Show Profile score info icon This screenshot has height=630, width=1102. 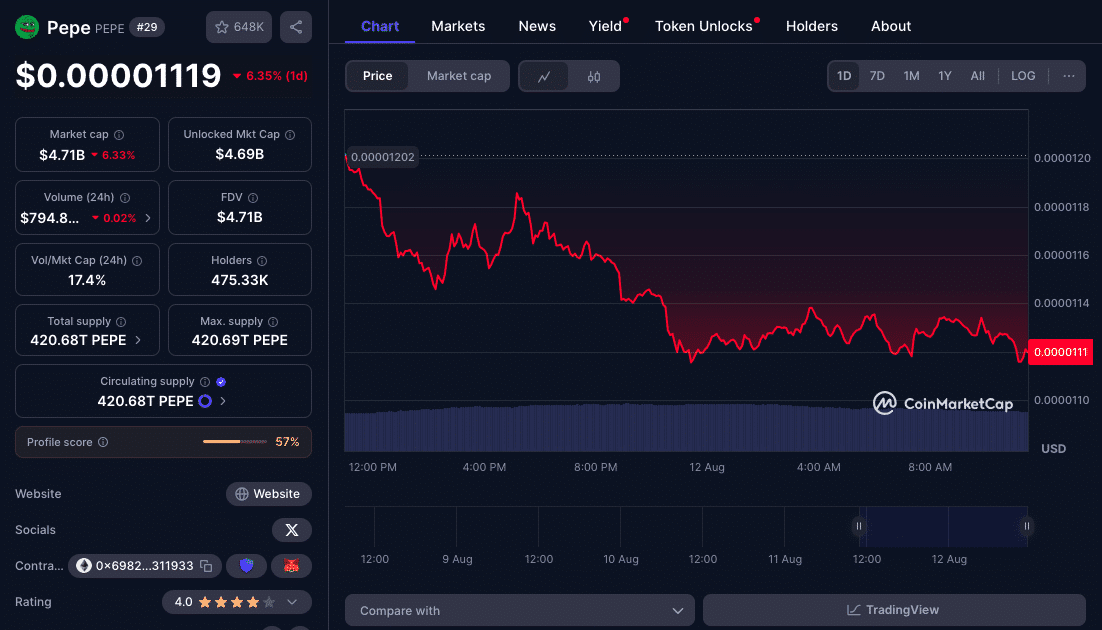click(x=103, y=442)
